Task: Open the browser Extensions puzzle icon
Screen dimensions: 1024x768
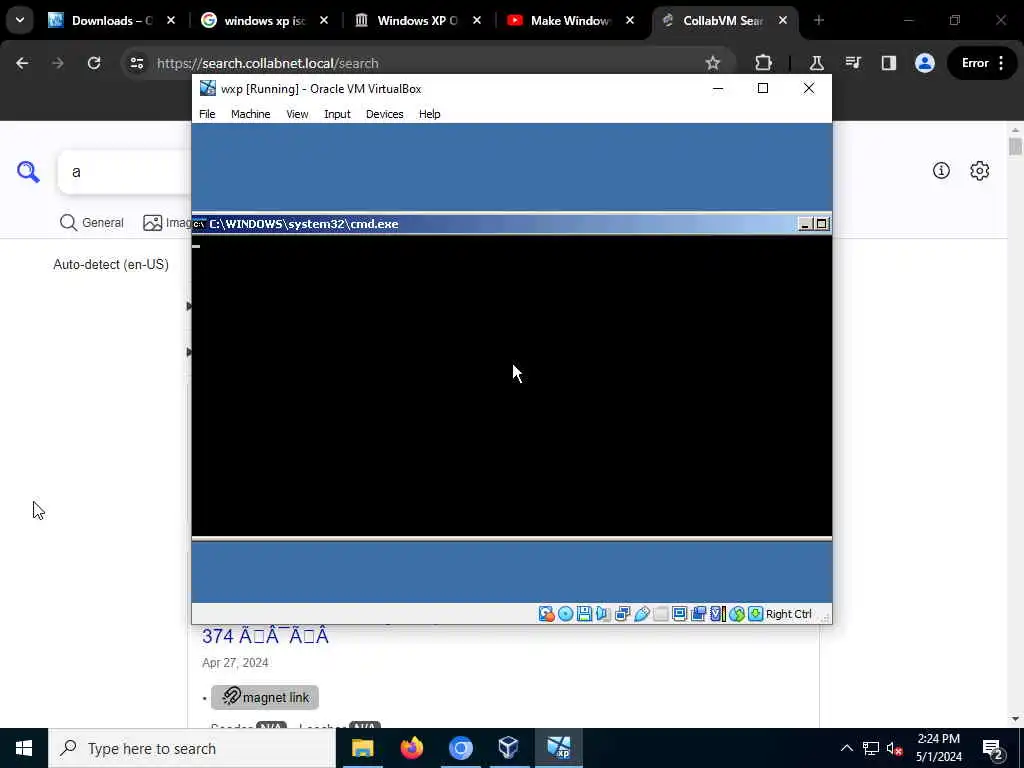Action: pyautogui.click(x=763, y=63)
